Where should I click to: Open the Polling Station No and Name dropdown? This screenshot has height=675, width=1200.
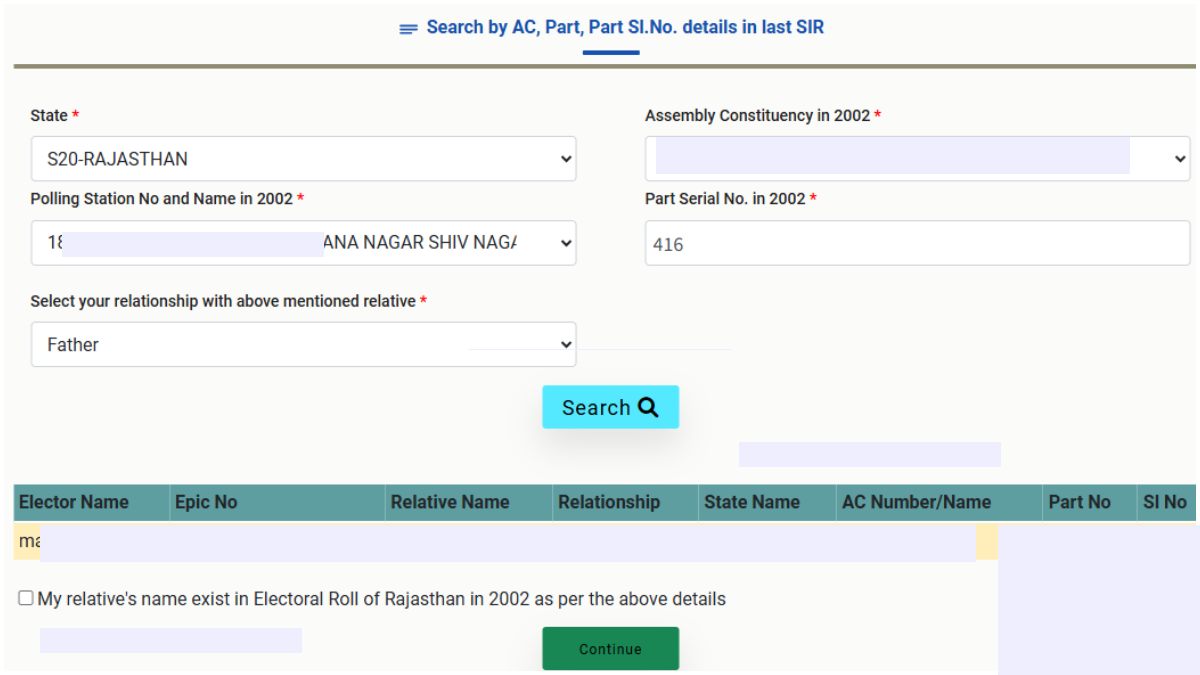(303, 242)
